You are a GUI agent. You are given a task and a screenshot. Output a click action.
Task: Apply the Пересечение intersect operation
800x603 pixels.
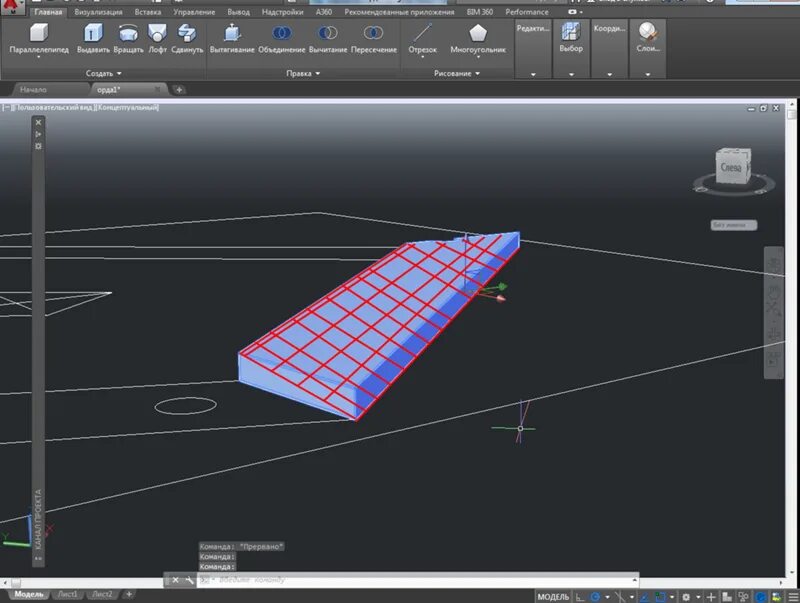[373, 38]
